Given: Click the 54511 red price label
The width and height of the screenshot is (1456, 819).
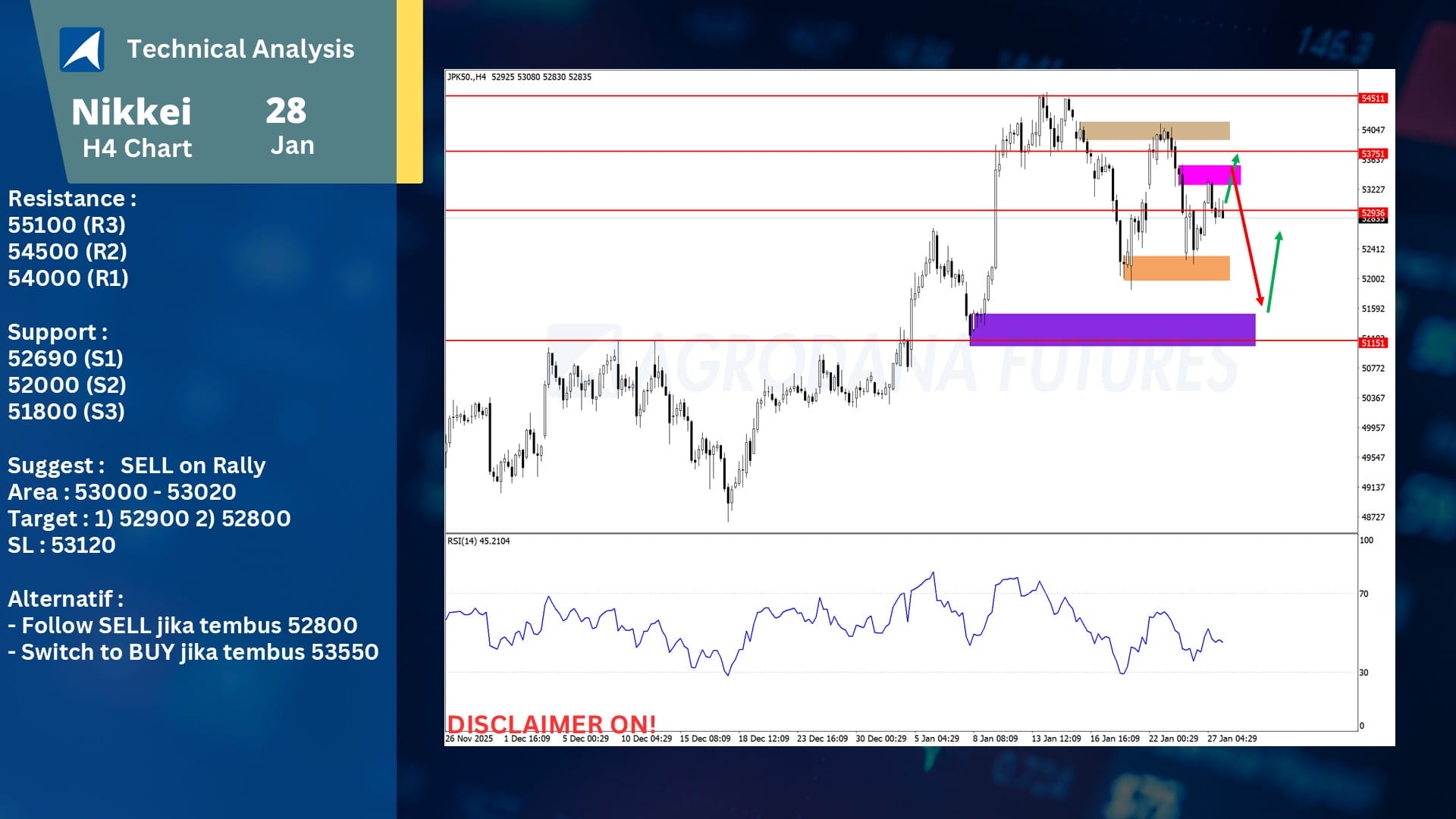Looking at the screenshot, I should 1373,99.
